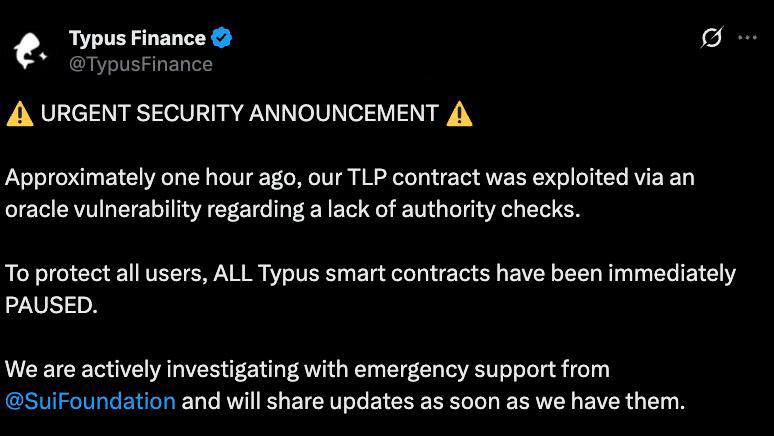Open the Typus Finance profile avatar
Viewport: 774px width, 436px height.
30,50
